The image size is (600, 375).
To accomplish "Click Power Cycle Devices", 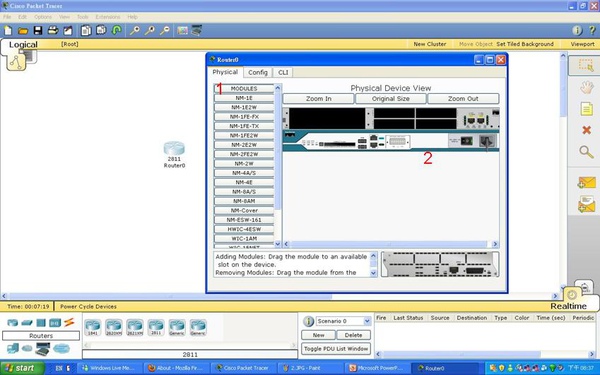I will tap(88, 307).
